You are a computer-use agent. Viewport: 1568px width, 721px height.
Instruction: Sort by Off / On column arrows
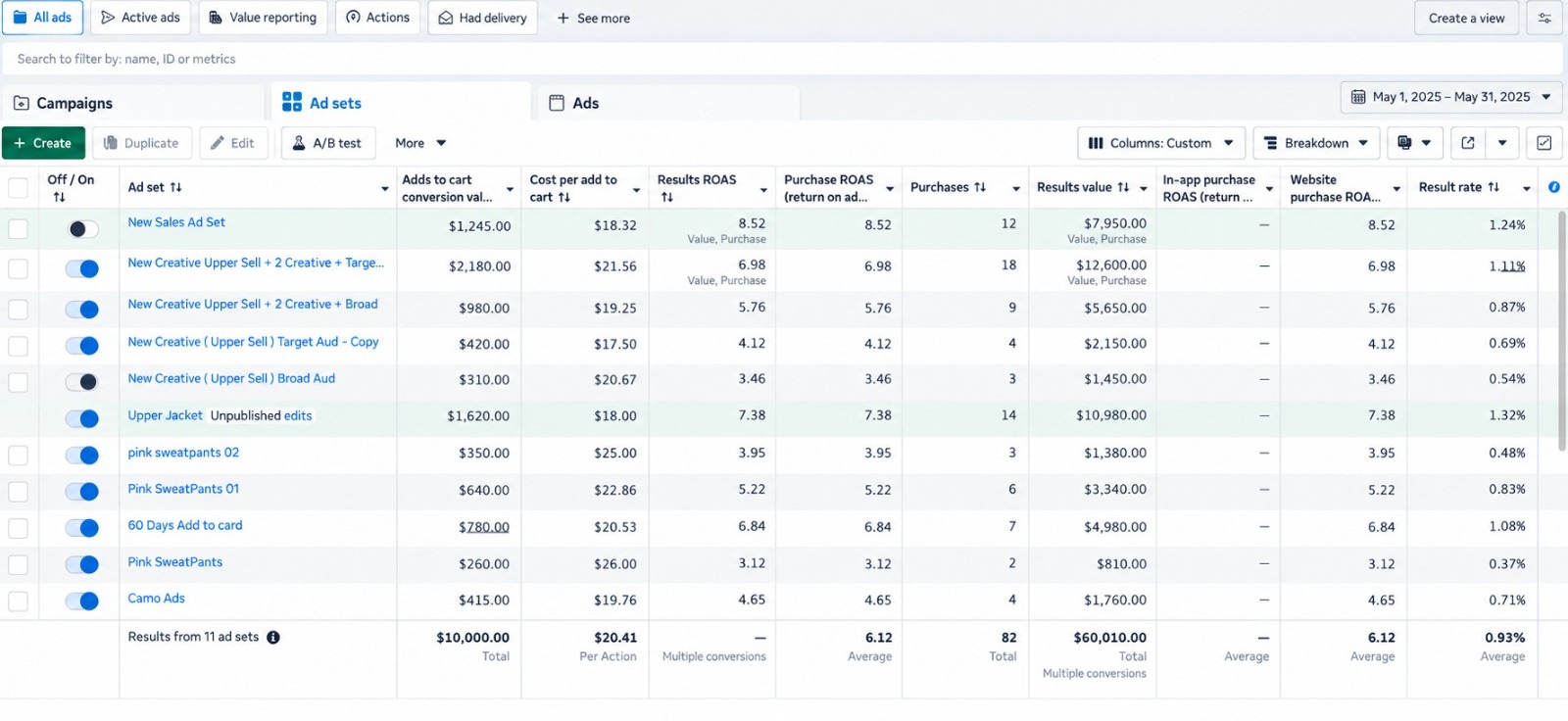(60, 197)
